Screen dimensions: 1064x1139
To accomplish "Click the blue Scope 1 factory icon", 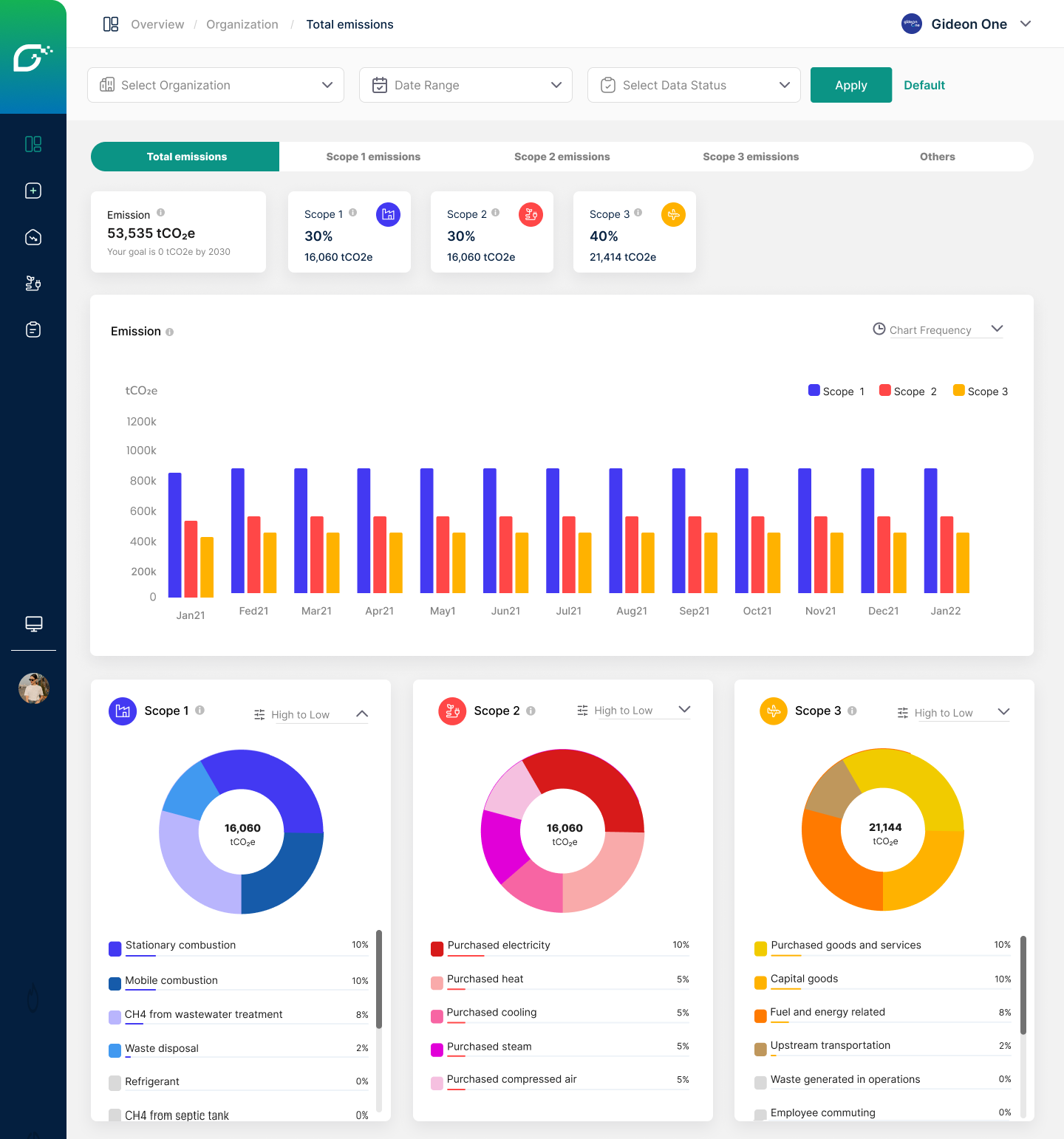I will 388,214.
